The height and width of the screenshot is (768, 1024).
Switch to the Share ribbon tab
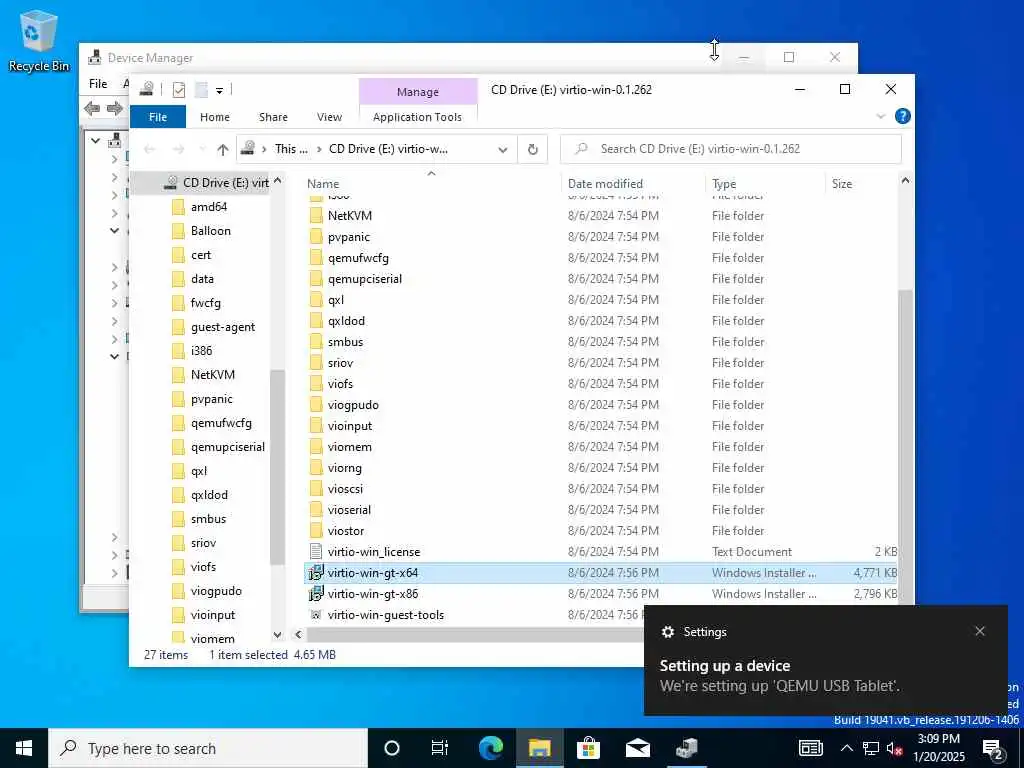[x=273, y=117]
